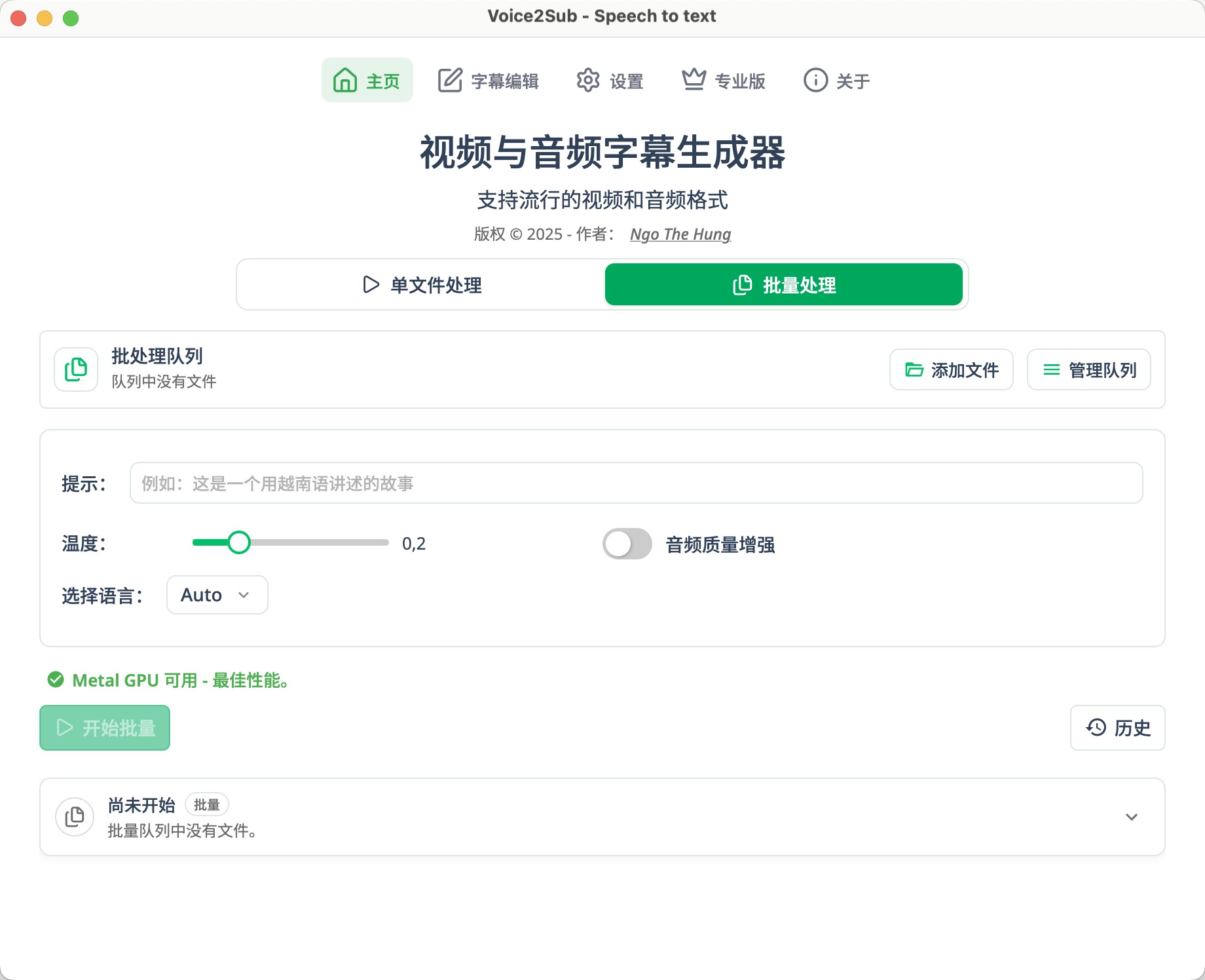Click the 支持流行的视频和音频格式 subtitle text

click(x=602, y=200)
